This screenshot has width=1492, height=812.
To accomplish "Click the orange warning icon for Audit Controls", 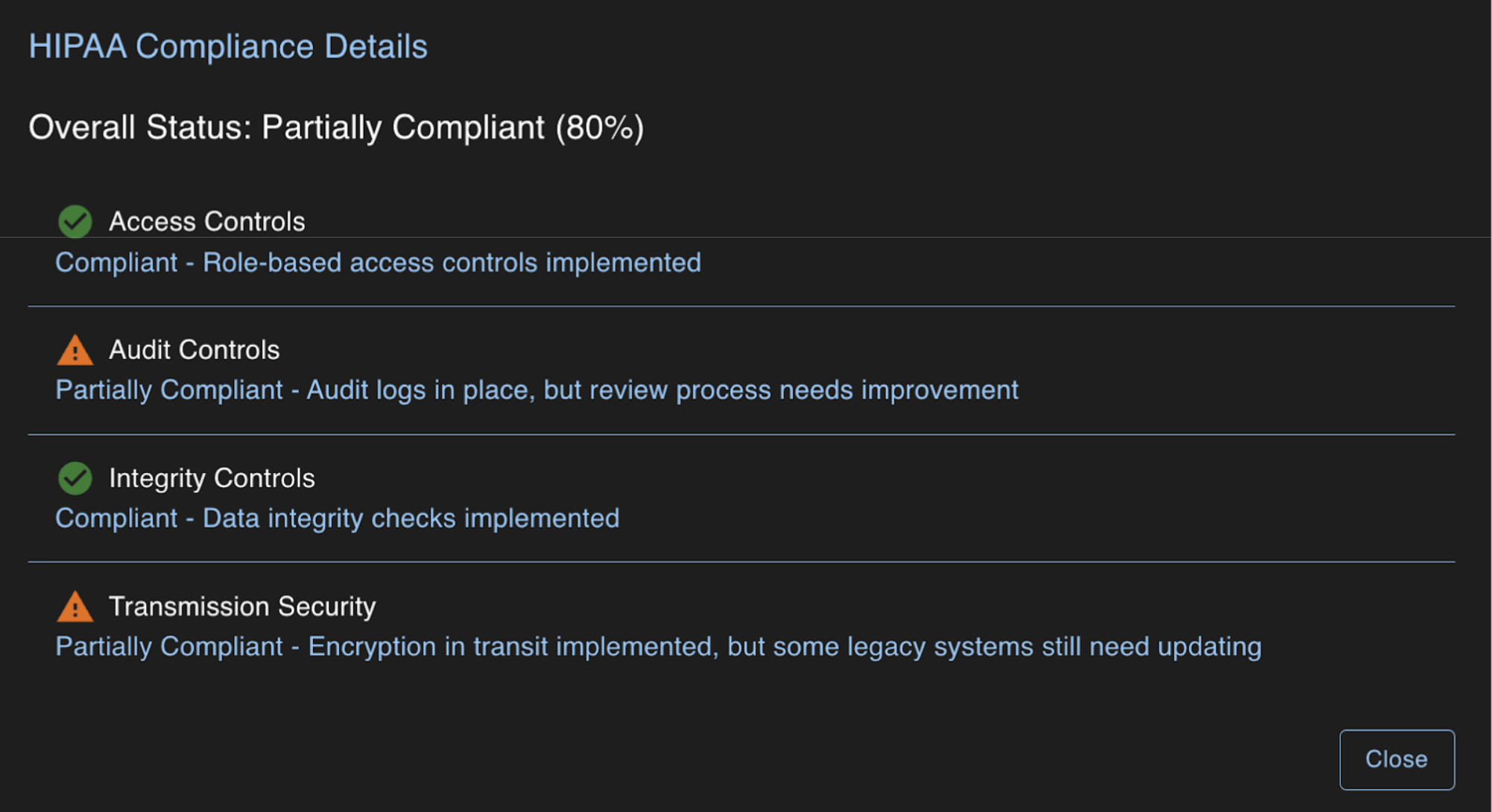I will click(75, 350).
